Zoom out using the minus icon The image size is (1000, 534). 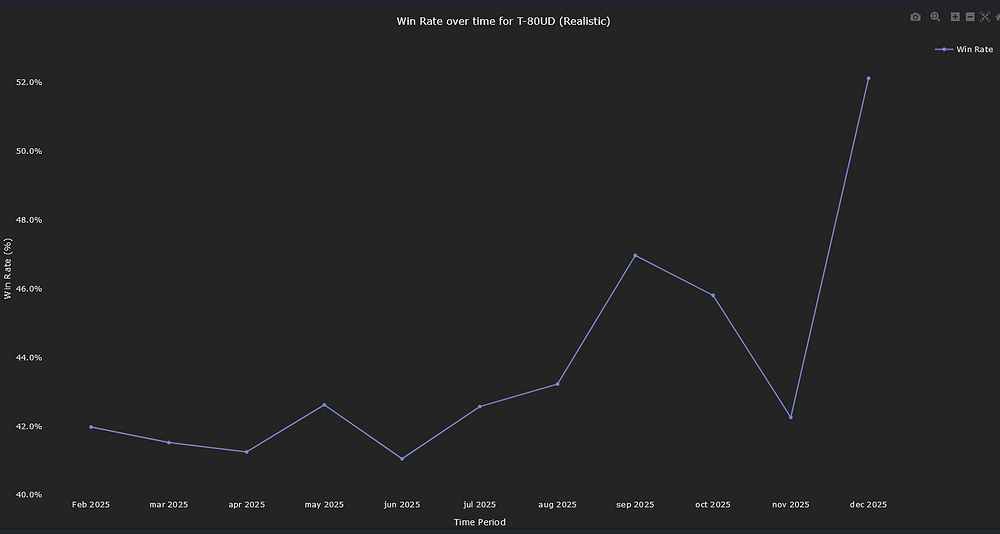coord(969,17)
